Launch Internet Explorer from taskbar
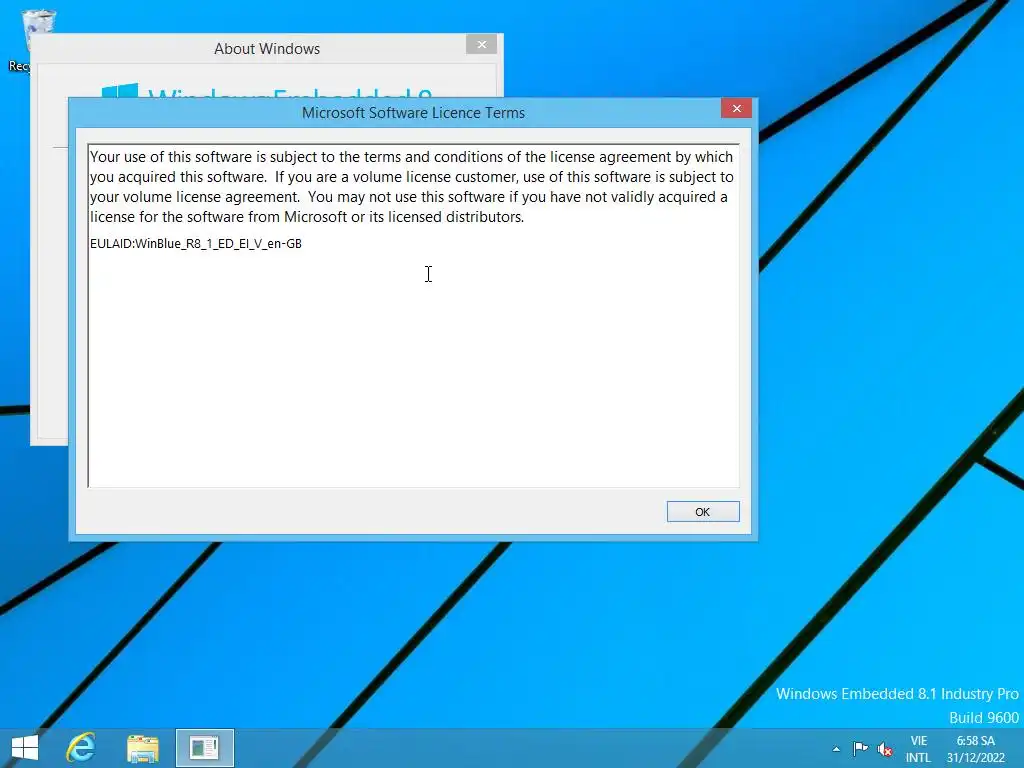 click(x=81, y=748)
